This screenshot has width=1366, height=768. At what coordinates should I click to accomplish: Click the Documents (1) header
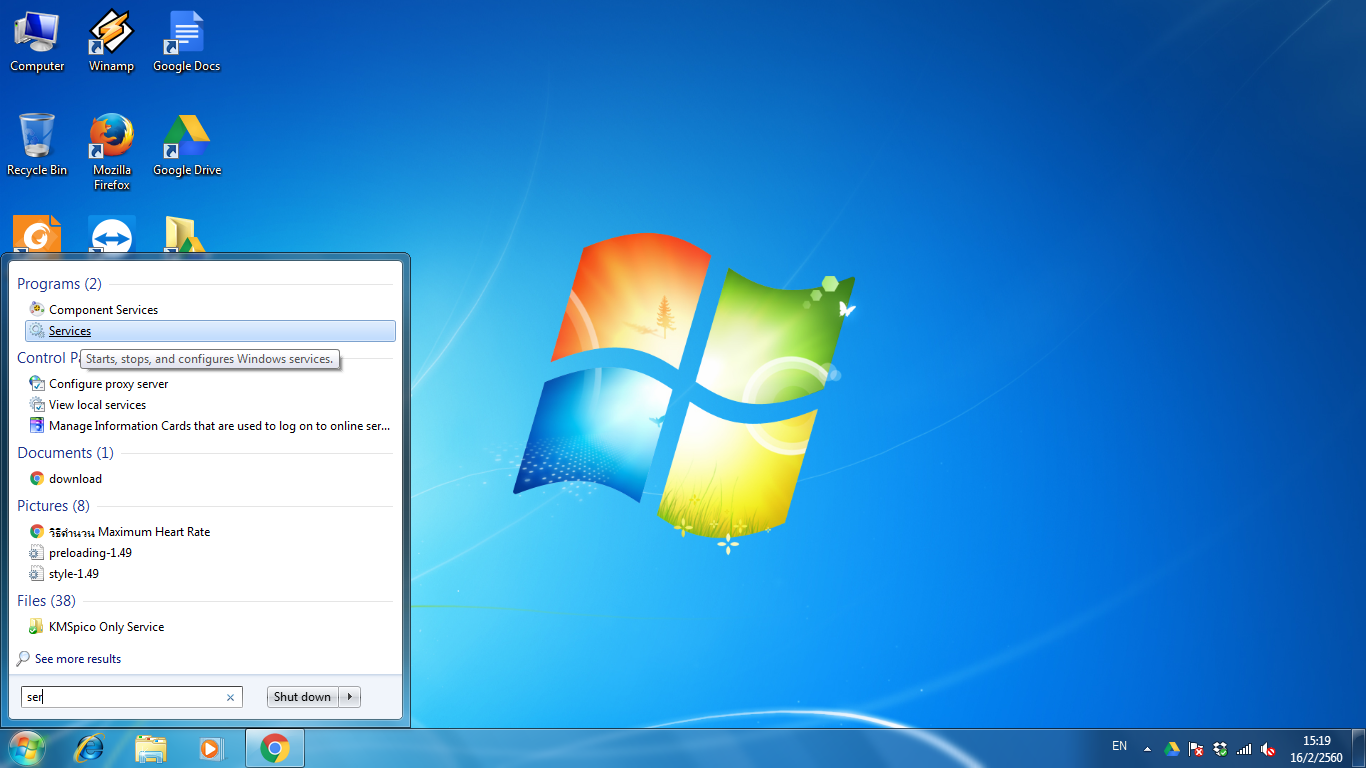[65, 453]
